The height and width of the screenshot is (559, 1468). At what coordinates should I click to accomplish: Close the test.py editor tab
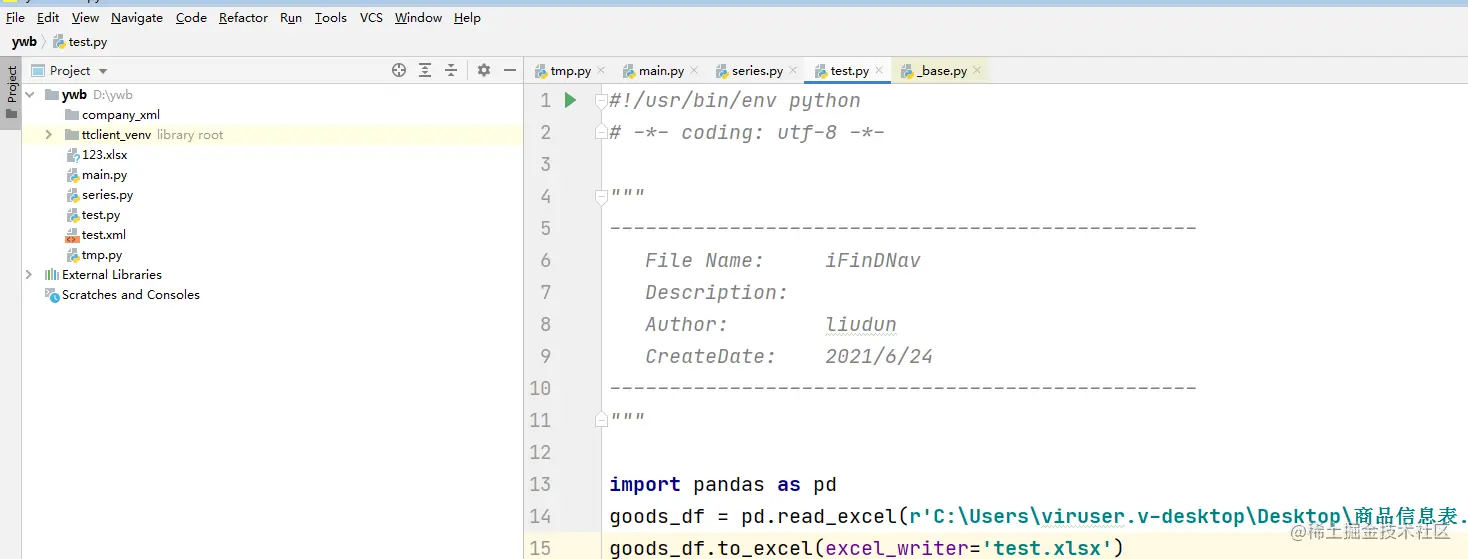coord(879,71)
